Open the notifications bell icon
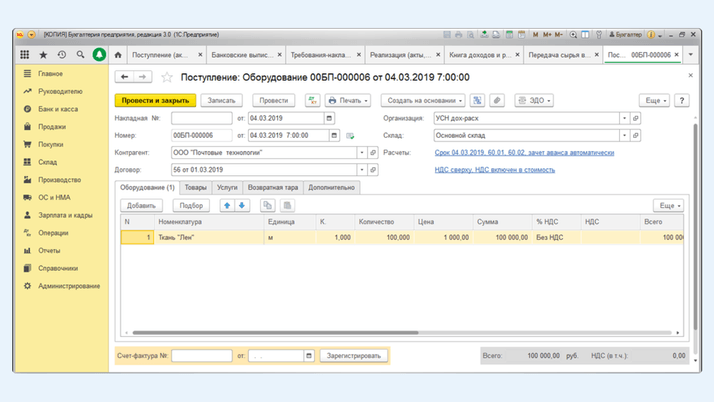The width and height of the screenshot is (714, 402). (99, 55)
